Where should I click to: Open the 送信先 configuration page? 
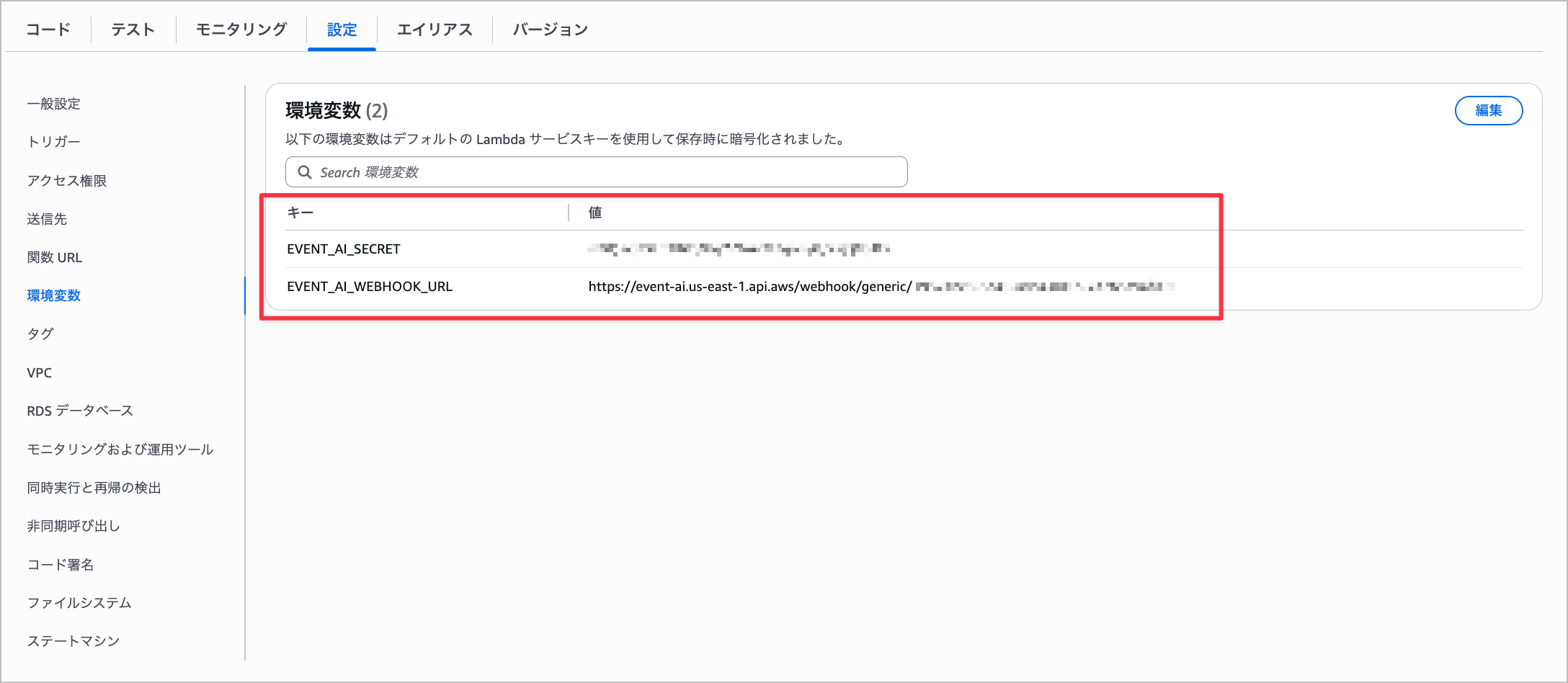pyautogui.click(x=47, y=219)
